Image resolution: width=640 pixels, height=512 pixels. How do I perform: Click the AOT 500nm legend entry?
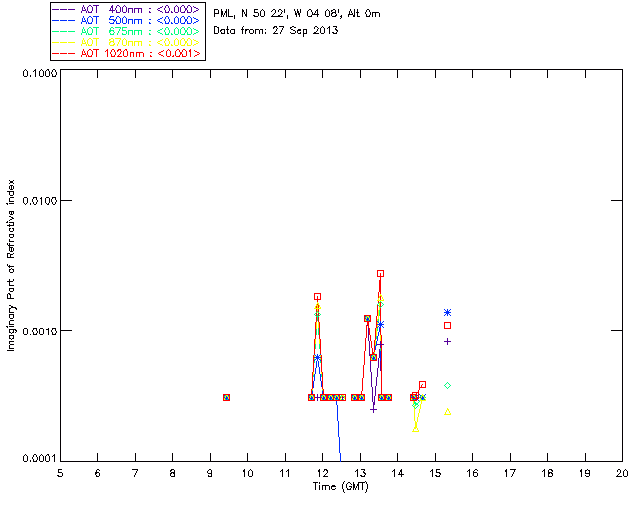[126, 20]
